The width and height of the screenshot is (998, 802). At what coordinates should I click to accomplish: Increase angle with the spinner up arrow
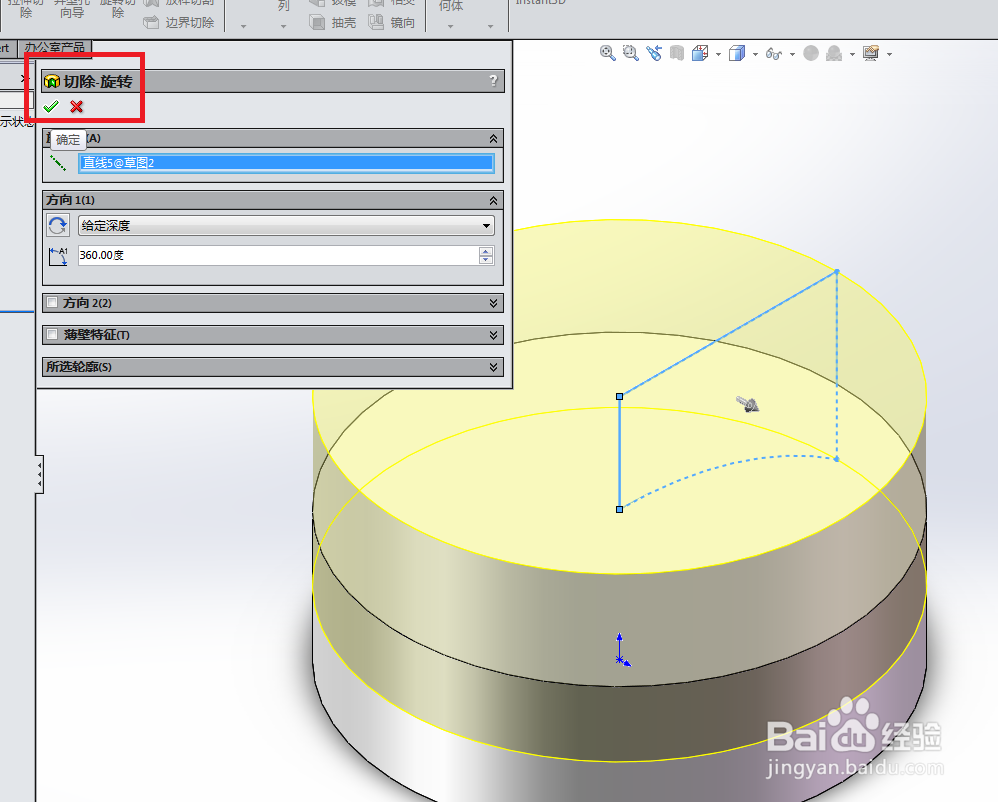[x=486, y=251]
